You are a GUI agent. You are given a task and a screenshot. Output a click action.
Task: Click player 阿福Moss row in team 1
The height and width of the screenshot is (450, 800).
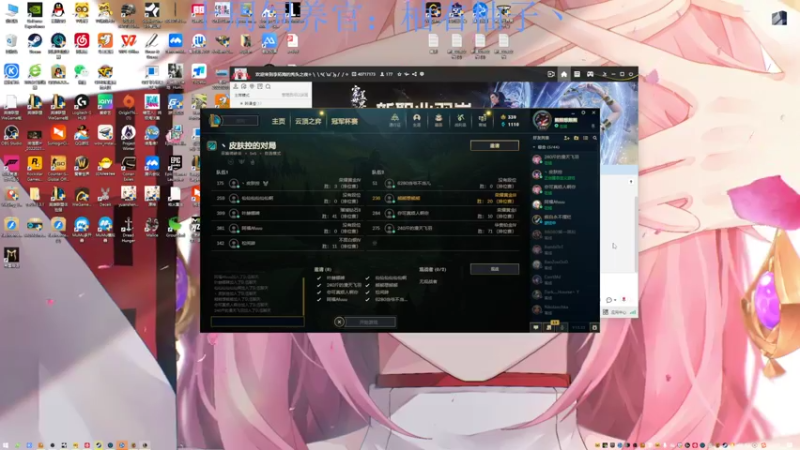point(288,228)
